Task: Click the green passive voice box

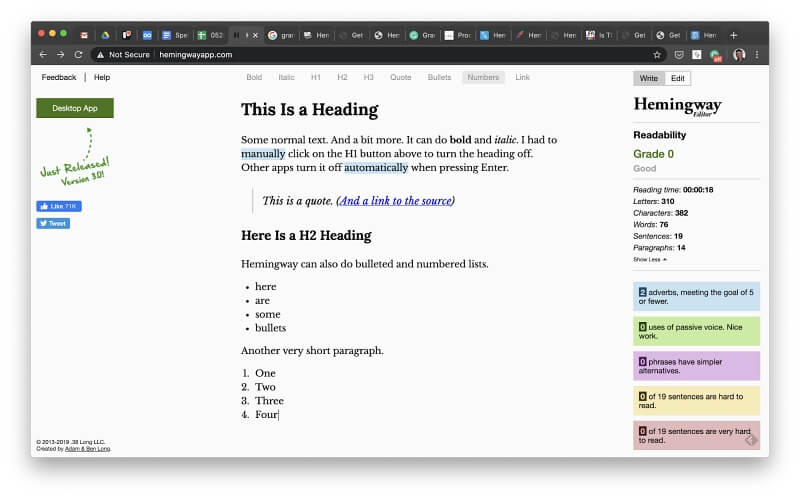Action: (x=696, y=331)
